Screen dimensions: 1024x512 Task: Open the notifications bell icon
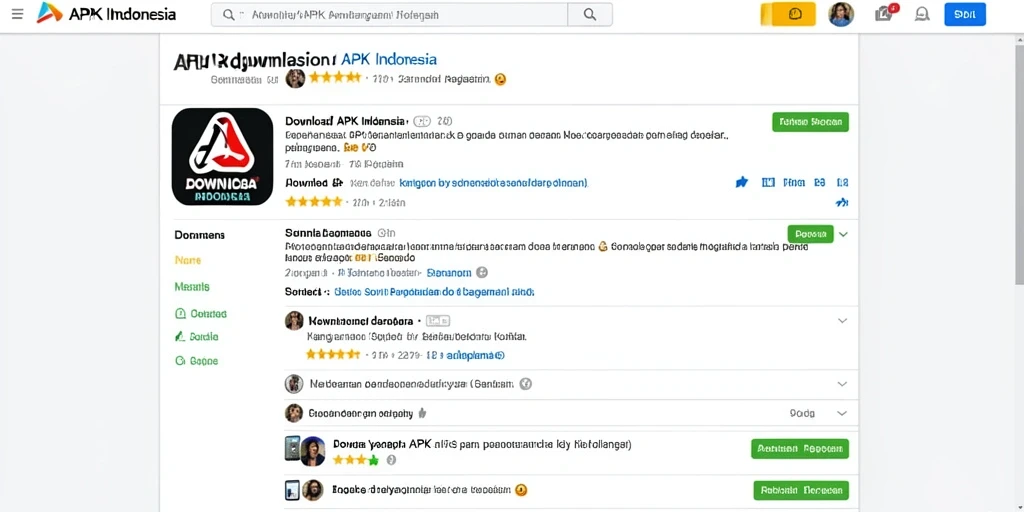922,14
